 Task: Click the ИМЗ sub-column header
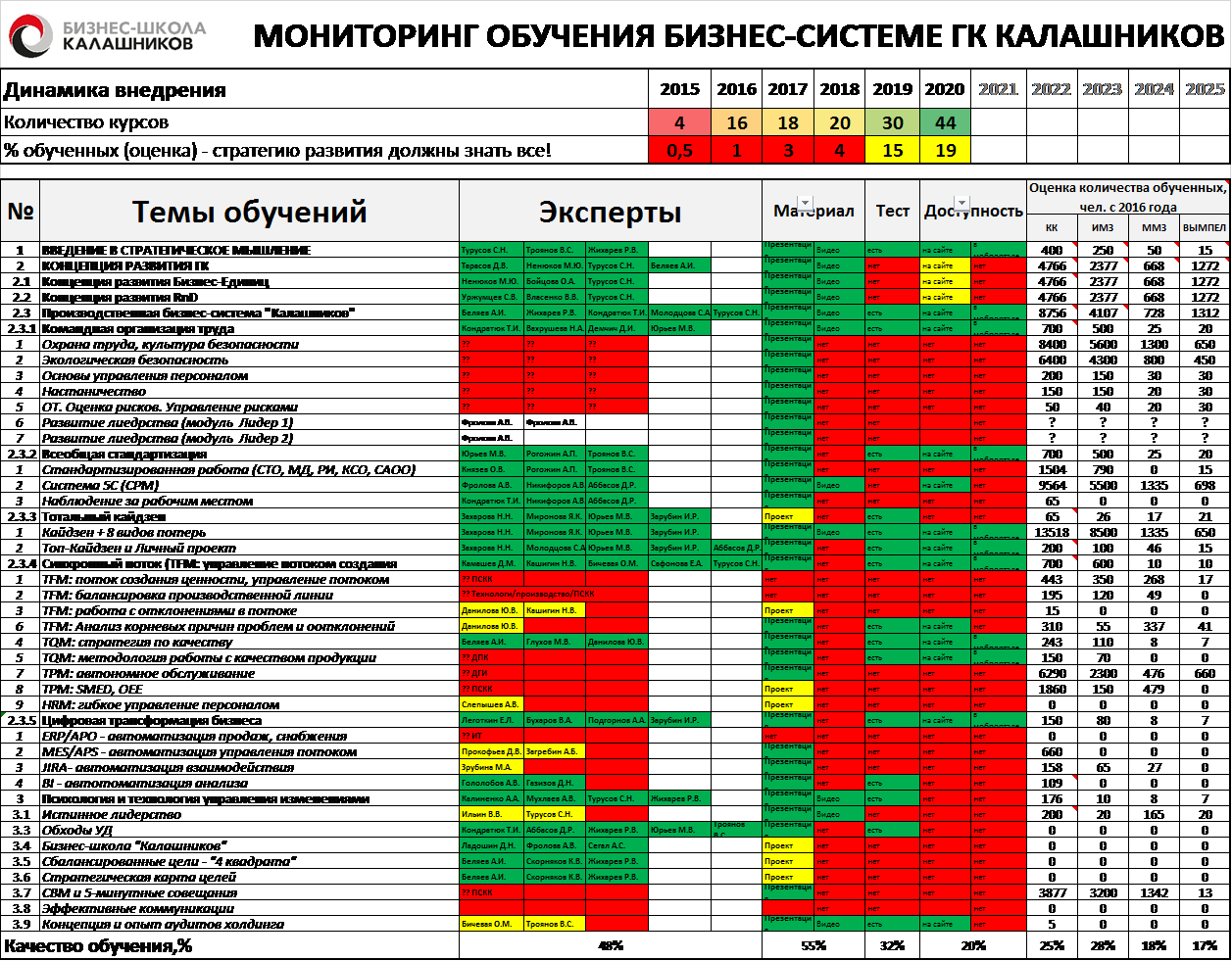[1103, 227]
